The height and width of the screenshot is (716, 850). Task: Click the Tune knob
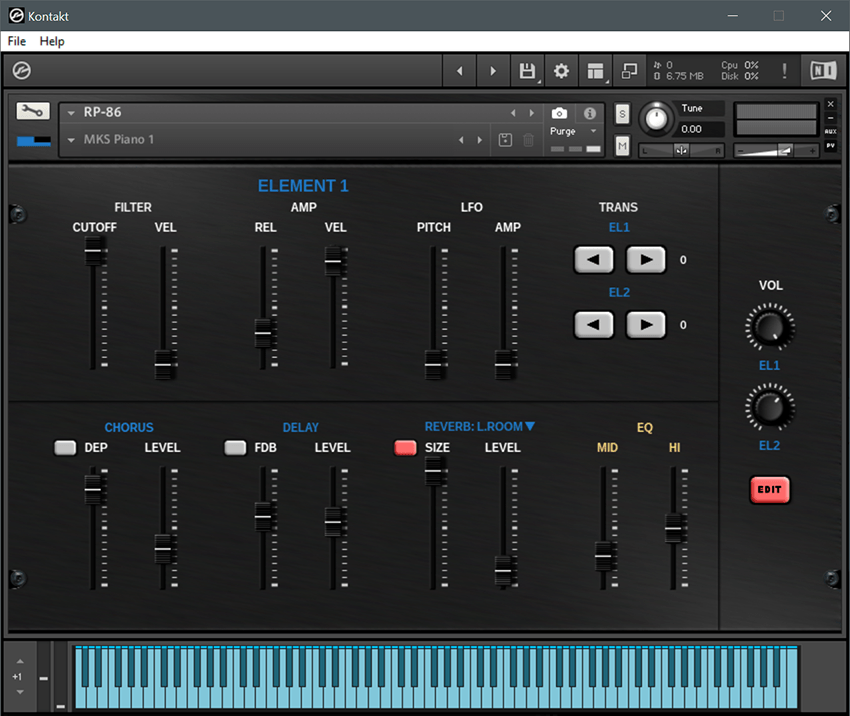656,119
